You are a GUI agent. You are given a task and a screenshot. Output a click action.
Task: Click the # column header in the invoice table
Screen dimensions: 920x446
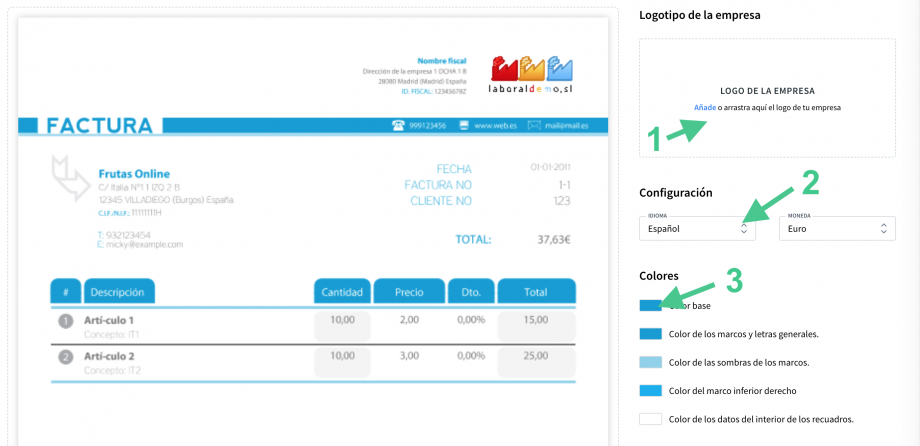click(65, 292)
